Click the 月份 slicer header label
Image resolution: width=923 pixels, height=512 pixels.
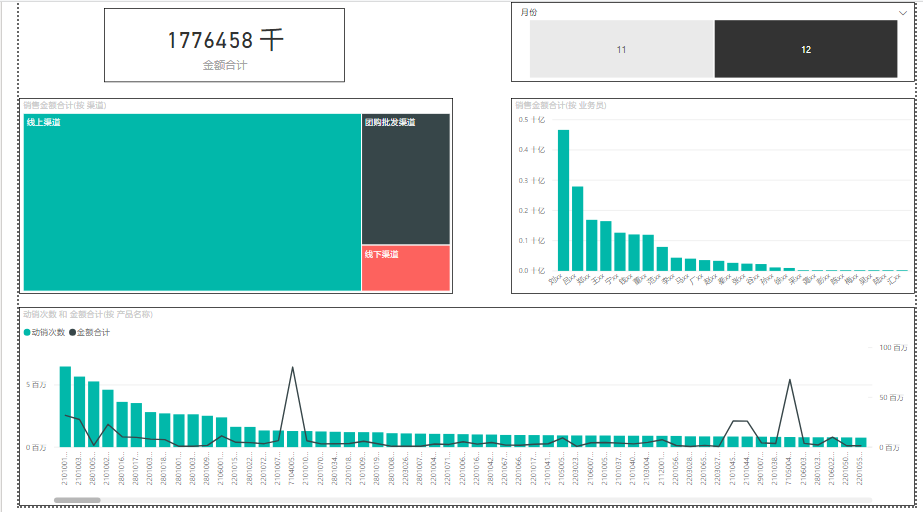click(x=529, y=12)
